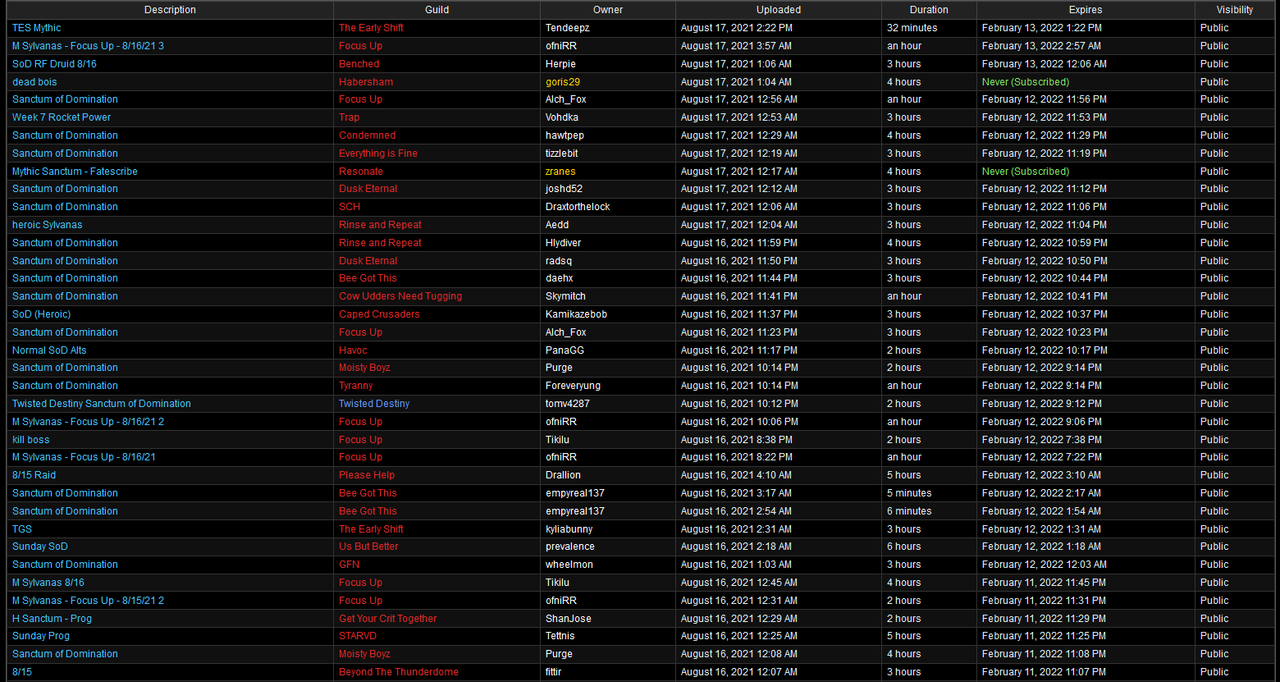Click the Visibility column header
1280x682 pixels.
(x=1235, y=10)
